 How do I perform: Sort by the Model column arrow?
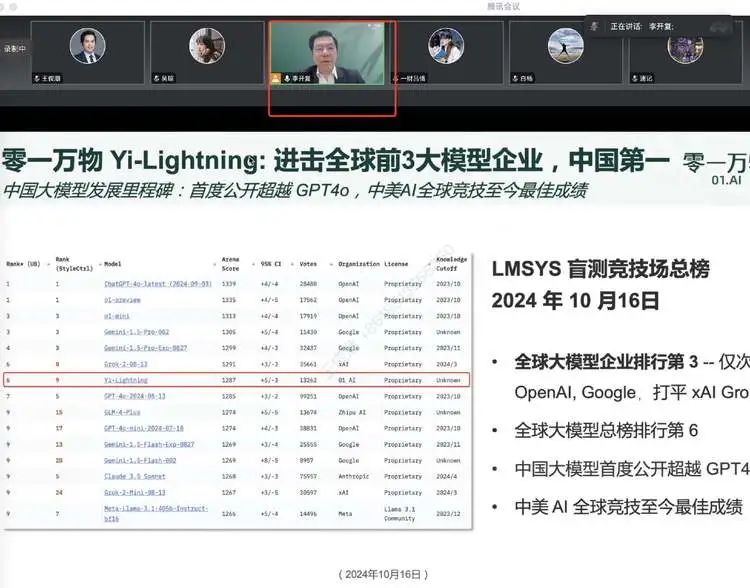[214, 264]
